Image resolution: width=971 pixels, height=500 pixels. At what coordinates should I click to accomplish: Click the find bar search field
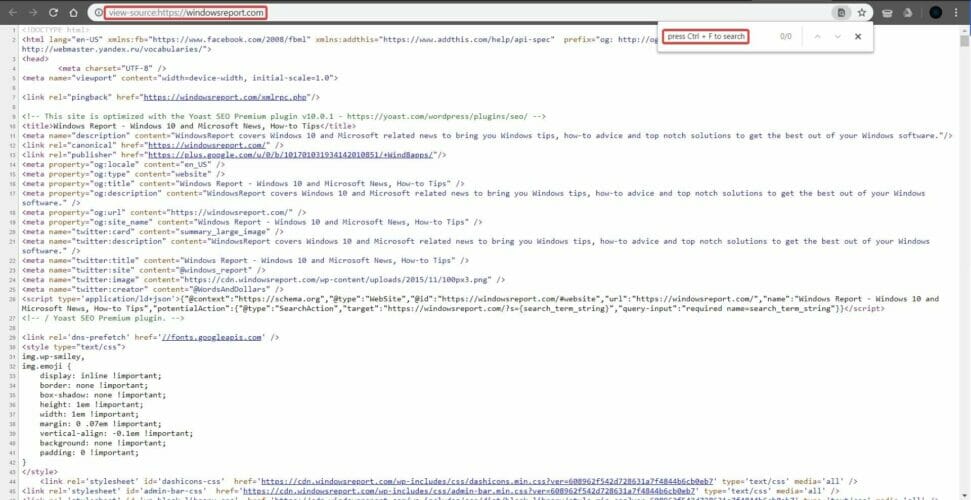tap(706, 37)
